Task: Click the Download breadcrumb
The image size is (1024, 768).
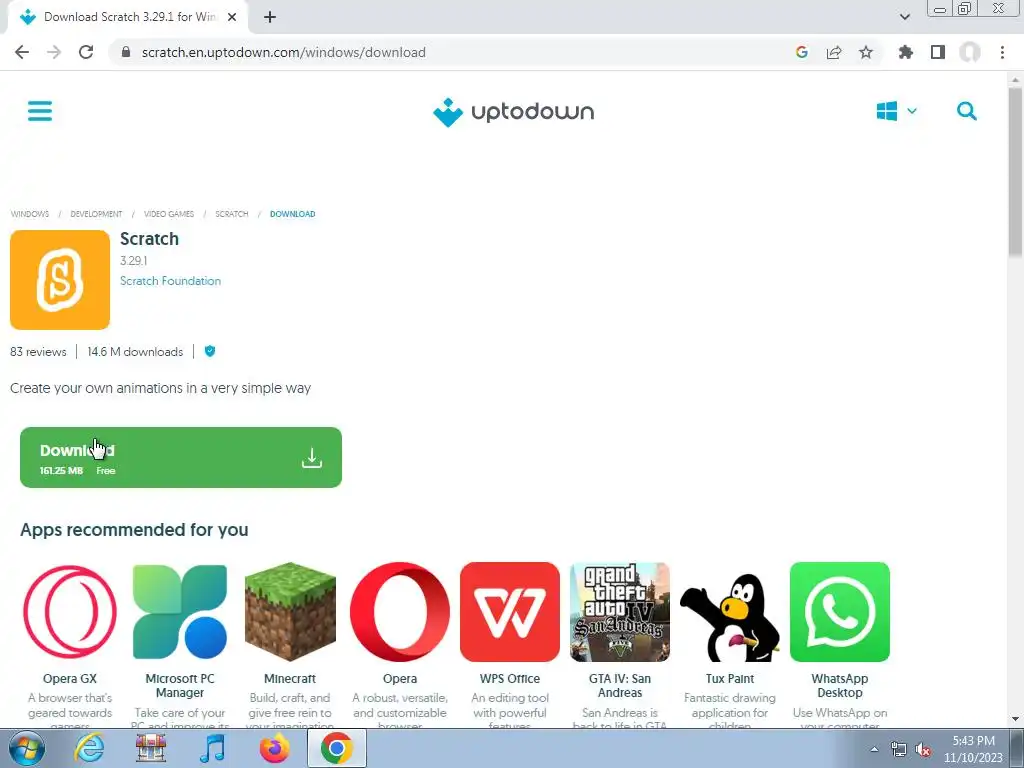Action: (x=293, y=214)
